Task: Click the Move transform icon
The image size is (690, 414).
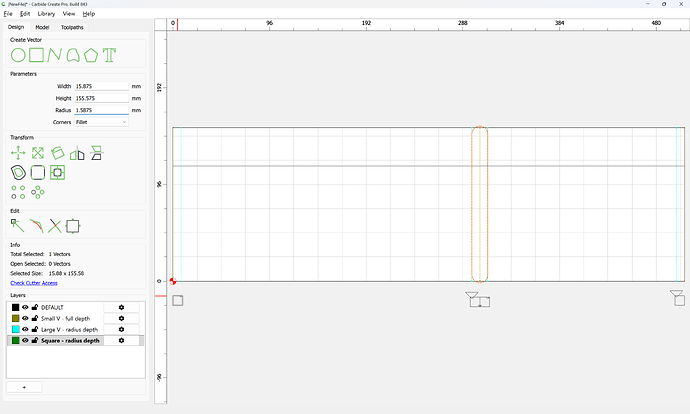Action: click(18, 153)
